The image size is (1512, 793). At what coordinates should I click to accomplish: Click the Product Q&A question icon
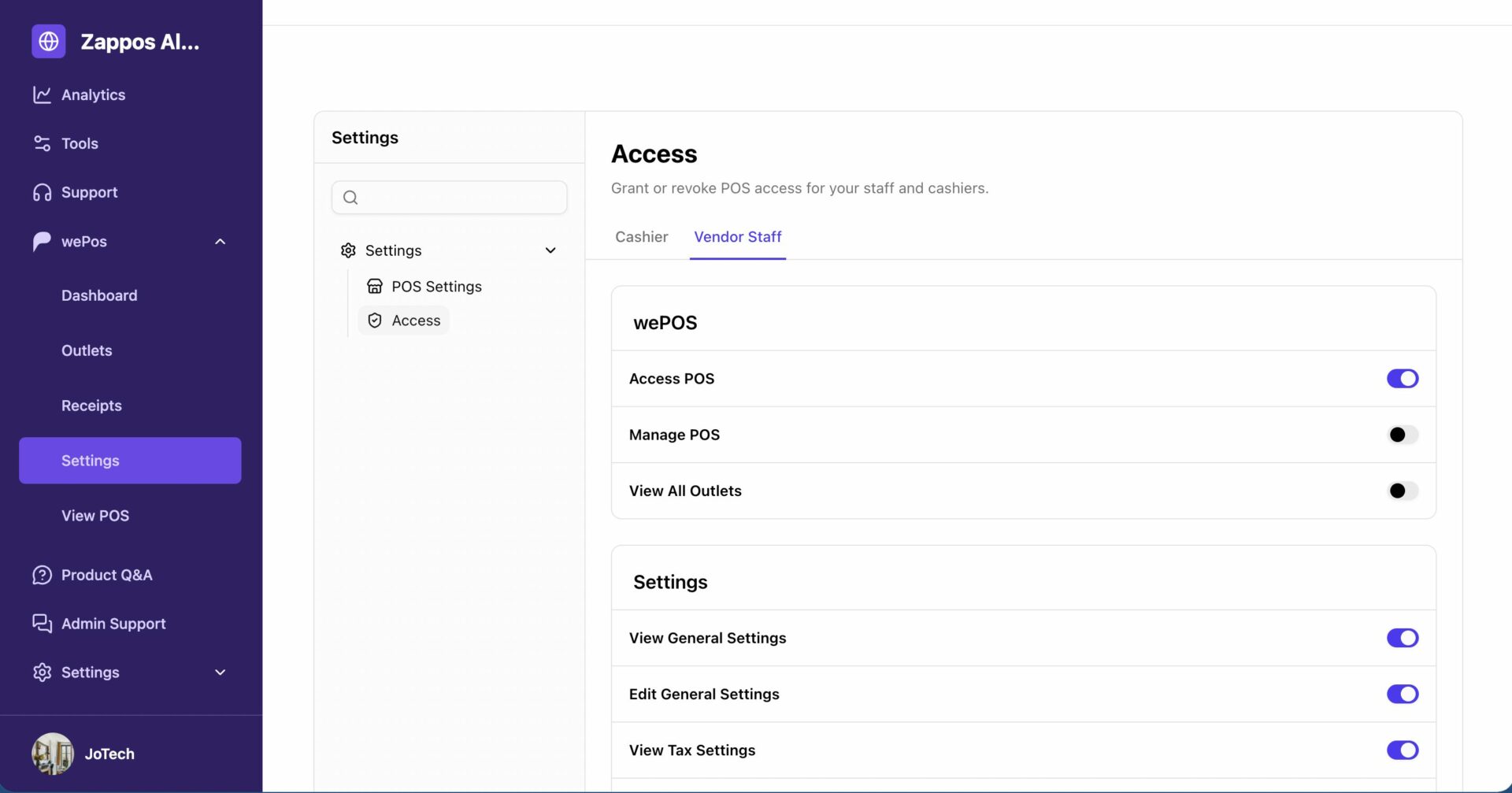pyautogui.click(x=42, y=575)
